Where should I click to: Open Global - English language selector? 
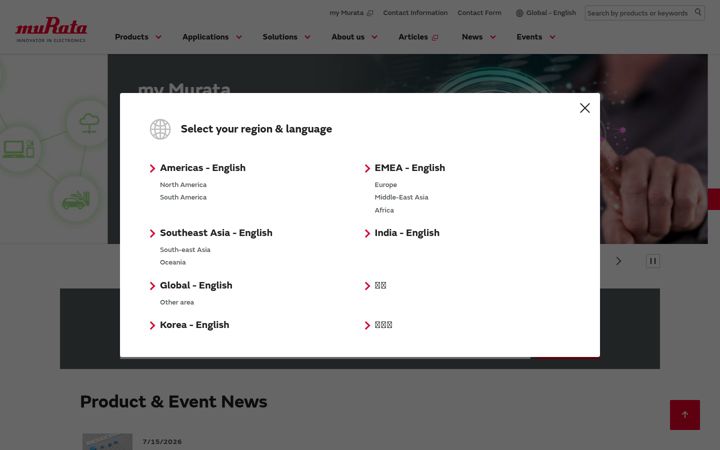click(551, 13)
